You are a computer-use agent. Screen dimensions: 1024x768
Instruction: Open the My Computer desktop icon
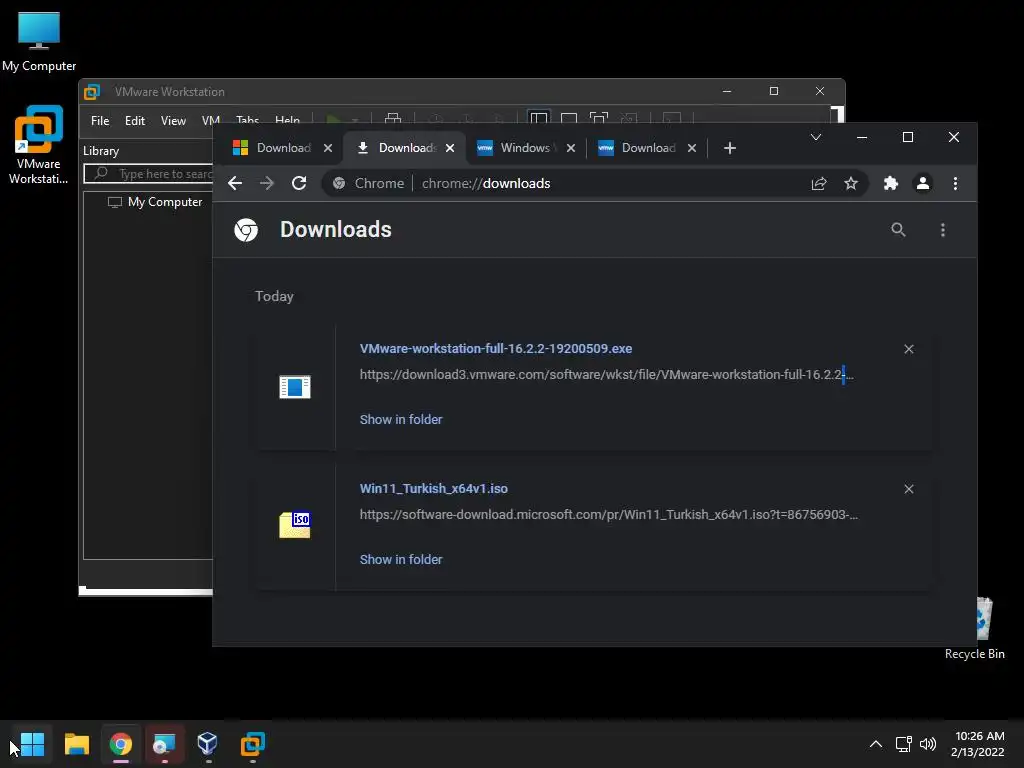coord(39,42)
